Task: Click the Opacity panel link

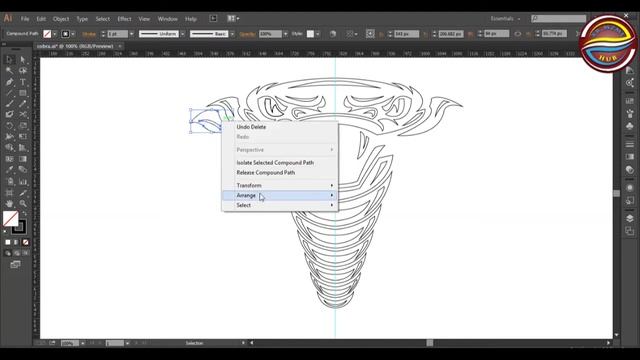Action: [x=247, y=34]
